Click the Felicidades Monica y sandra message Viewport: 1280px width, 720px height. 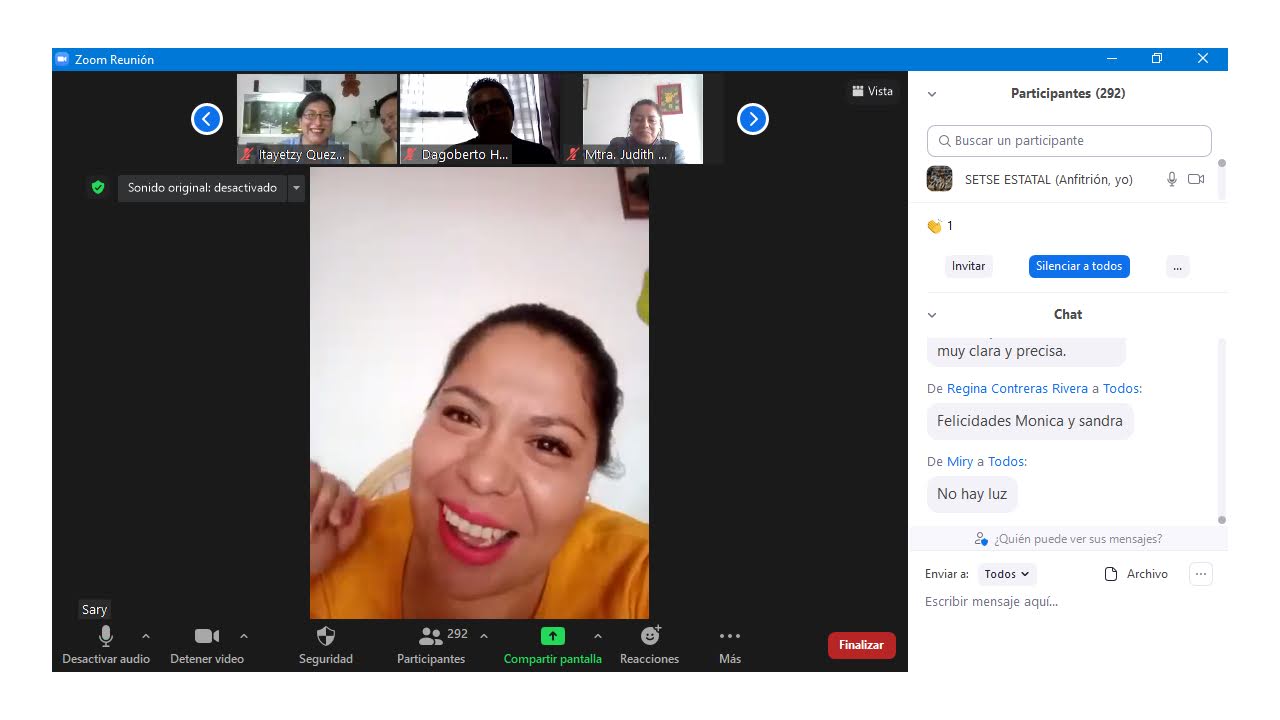click(x=1030, y=421)
